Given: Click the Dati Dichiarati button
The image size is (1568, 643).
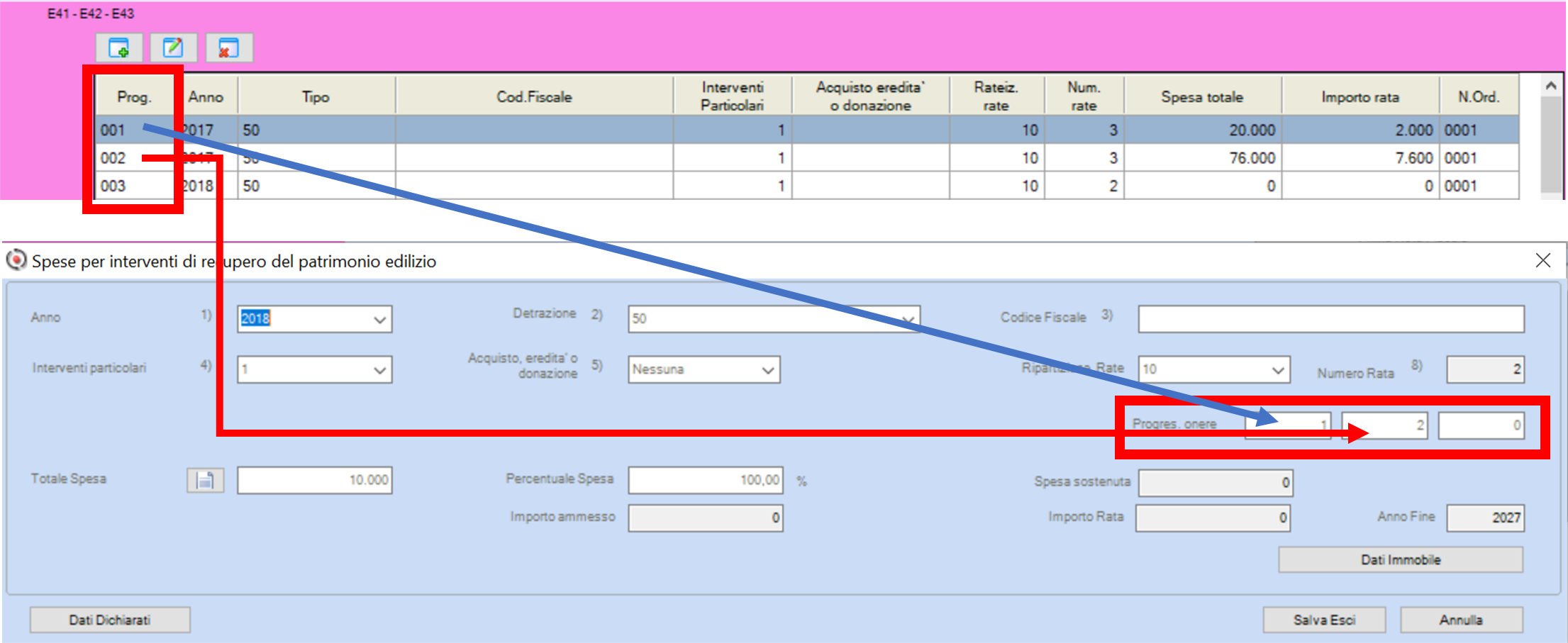Looking at the screenshot, I should [x=110, y=620].
